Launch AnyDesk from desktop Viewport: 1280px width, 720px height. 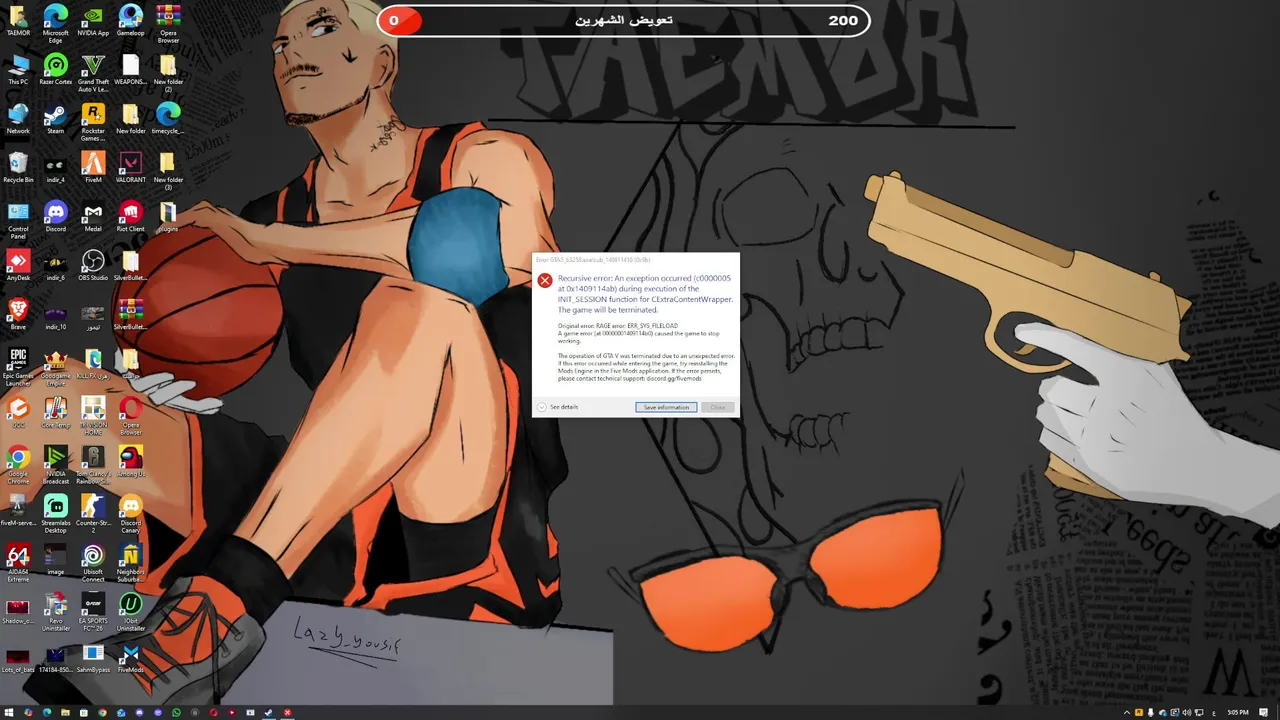click(x=18, y=265)
